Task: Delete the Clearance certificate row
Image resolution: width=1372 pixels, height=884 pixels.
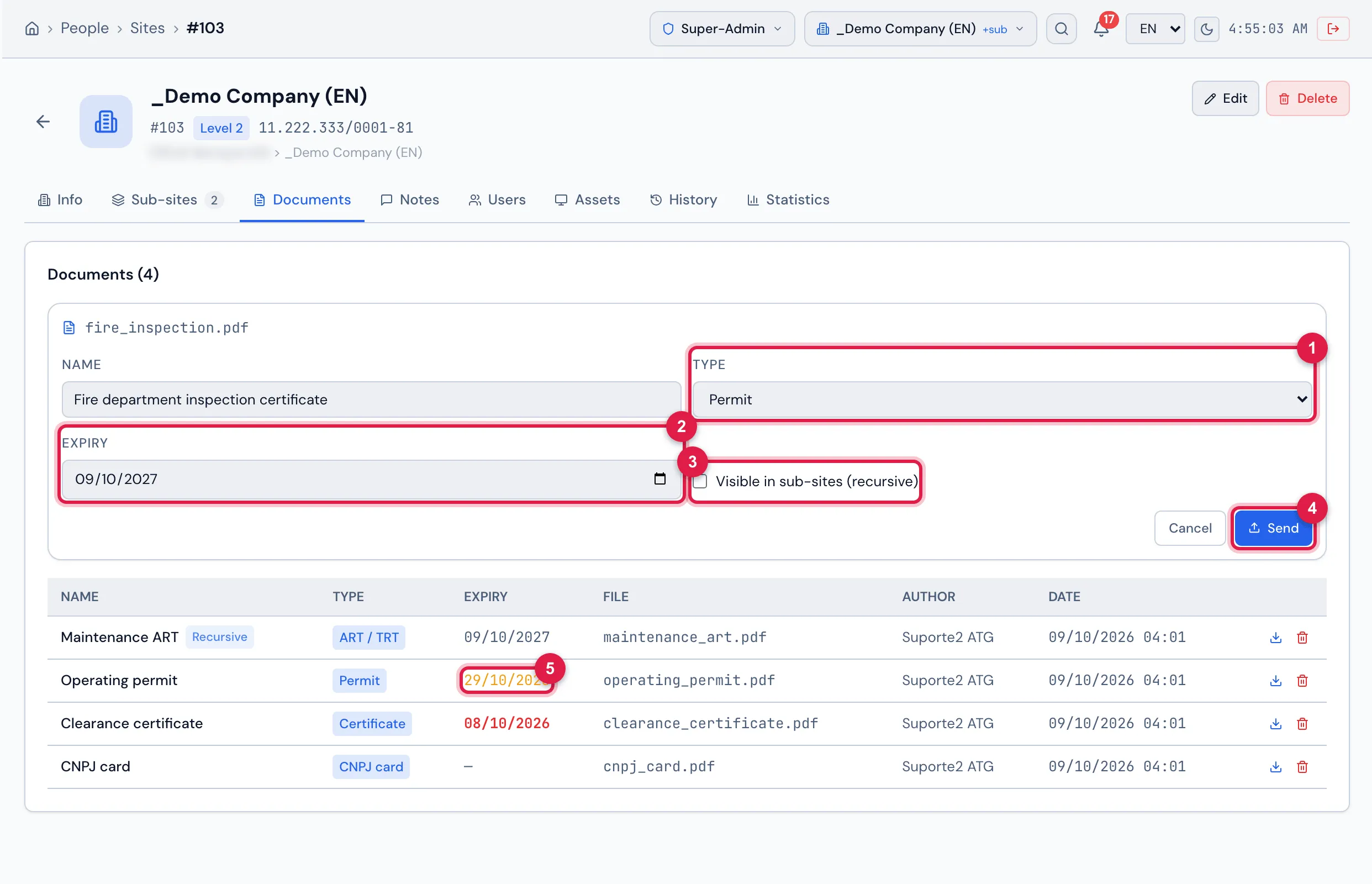Action: click(1302, 724)
